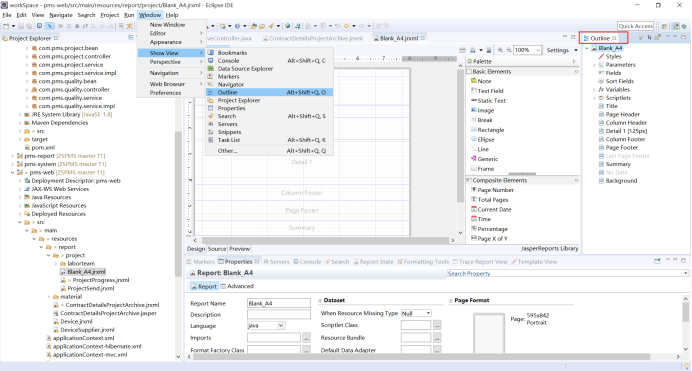Open Data Source Explorer view
This screenshot has height=371, width=692.
tap(269, 68)
